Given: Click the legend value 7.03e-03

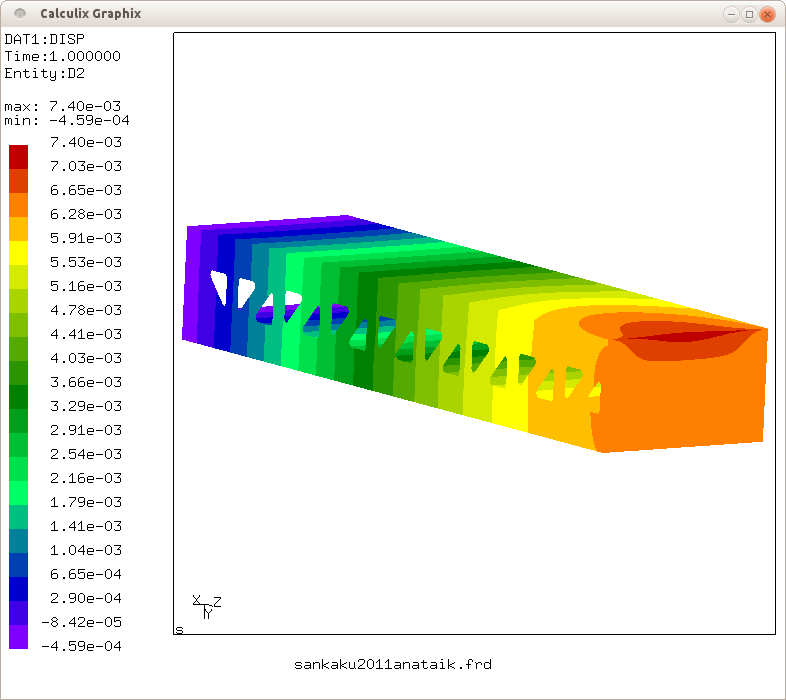Looking at the screenshot, I should click(86, 166).
